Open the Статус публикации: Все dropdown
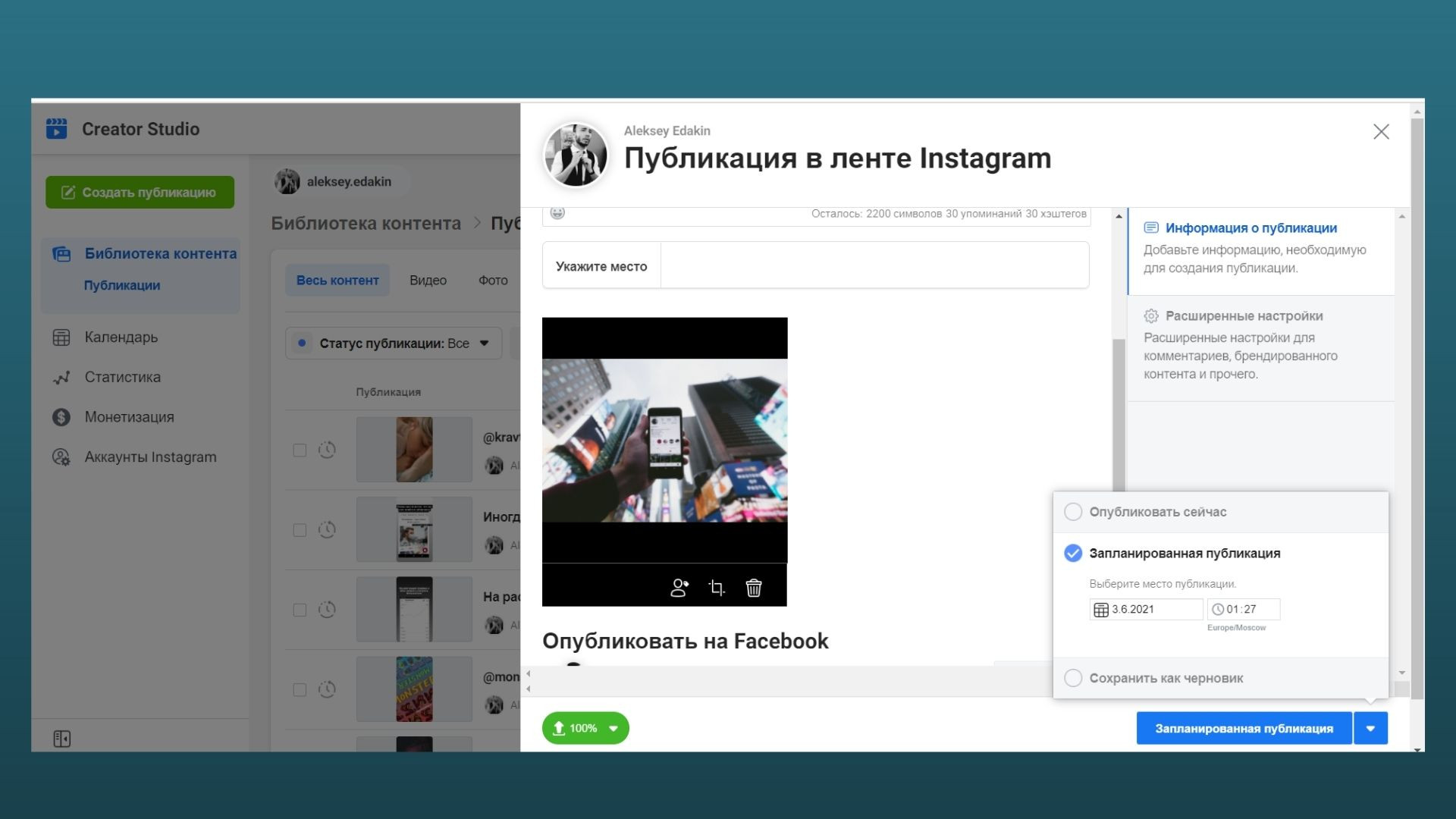Image resolution: width=1456 pixels, height=819 pixels. (x=394, y=344)
